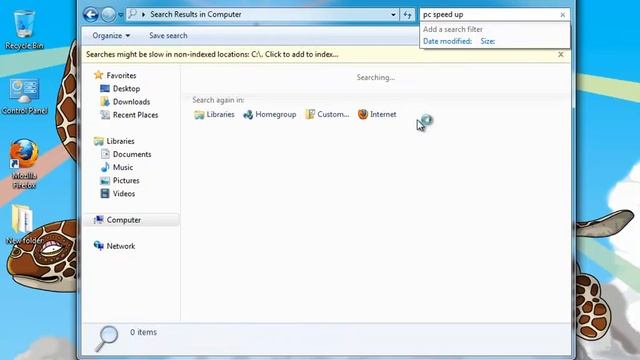Click the Favorites star icon
The width and height of the screenshot is (640, 360).
(98, 75)
